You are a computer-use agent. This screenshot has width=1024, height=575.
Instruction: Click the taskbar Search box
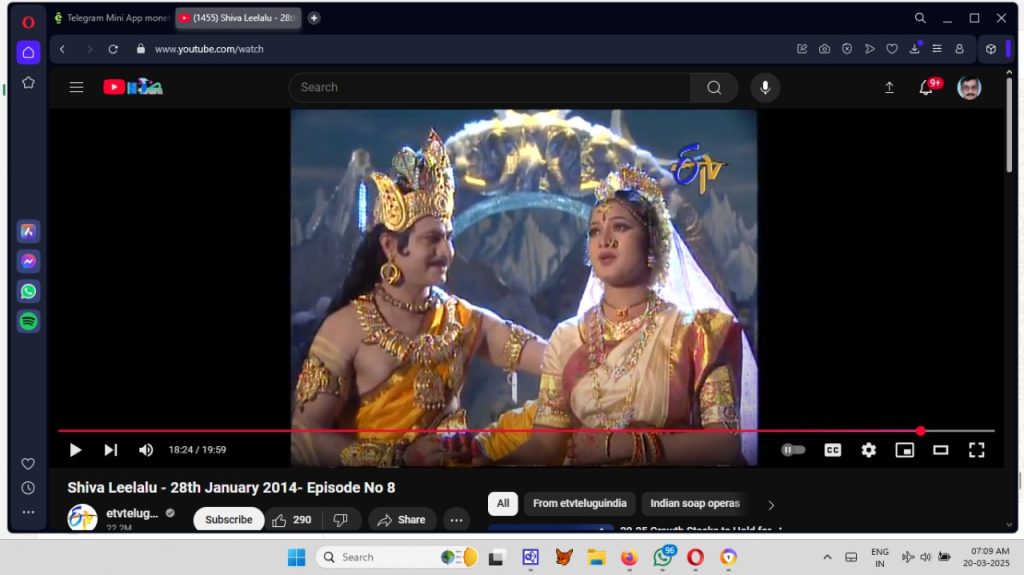click(x=397, y=557)
